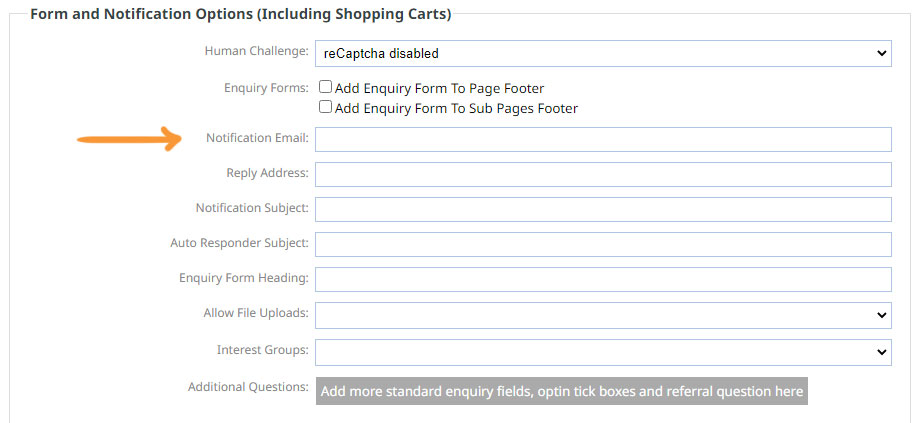Open the Human Challenge reCaptcha dropdown
The image size is (914, 423).
point(603,53)
